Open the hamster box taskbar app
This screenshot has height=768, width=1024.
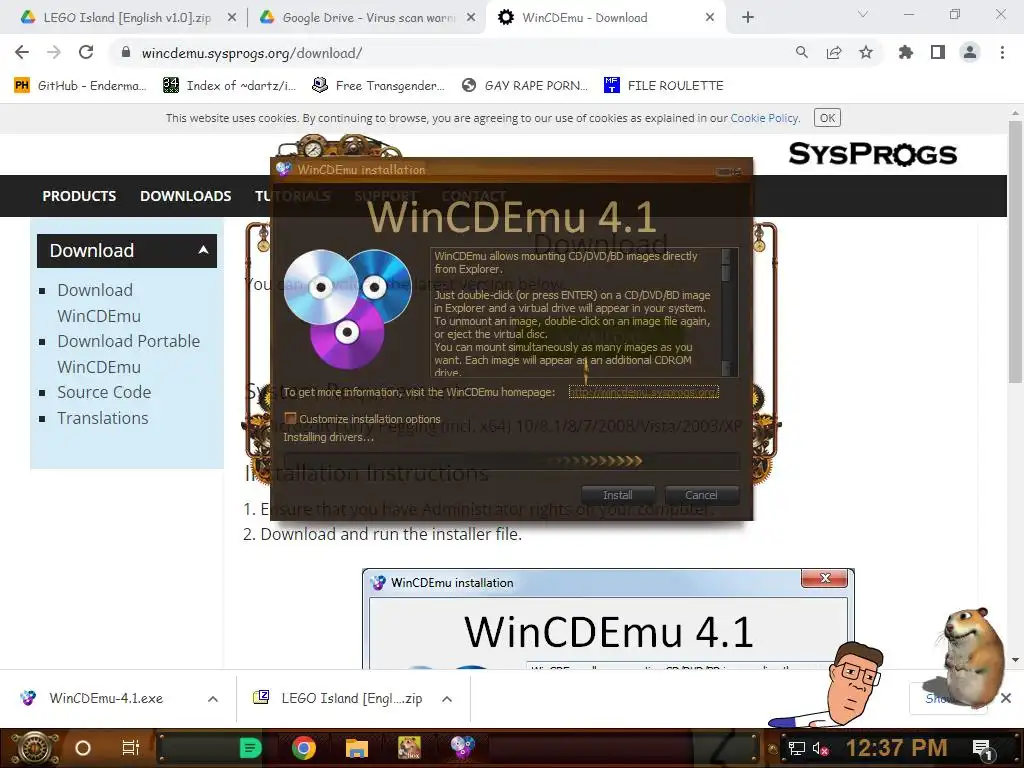coord(409,748)
